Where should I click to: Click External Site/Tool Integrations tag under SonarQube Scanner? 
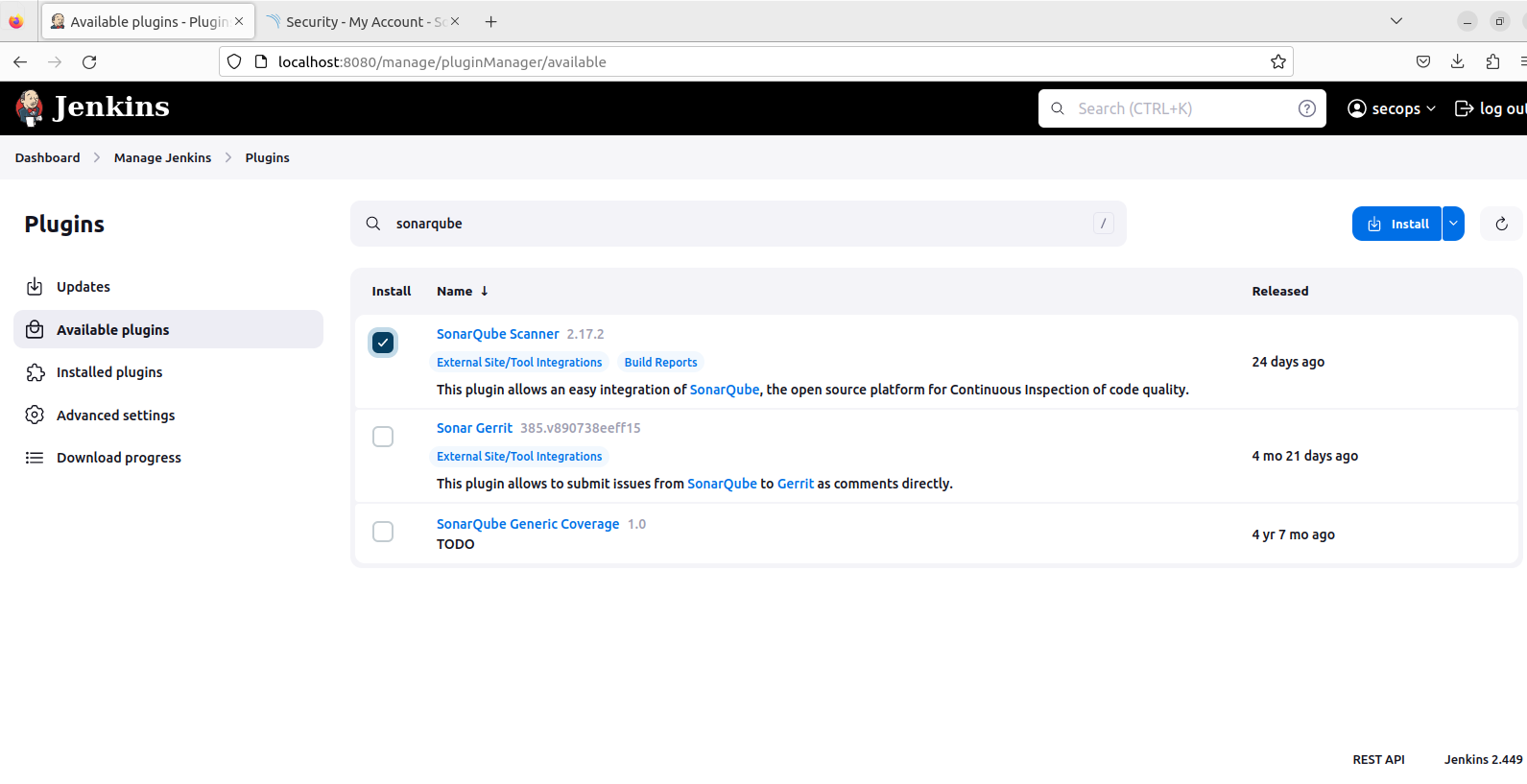(519, 362)
